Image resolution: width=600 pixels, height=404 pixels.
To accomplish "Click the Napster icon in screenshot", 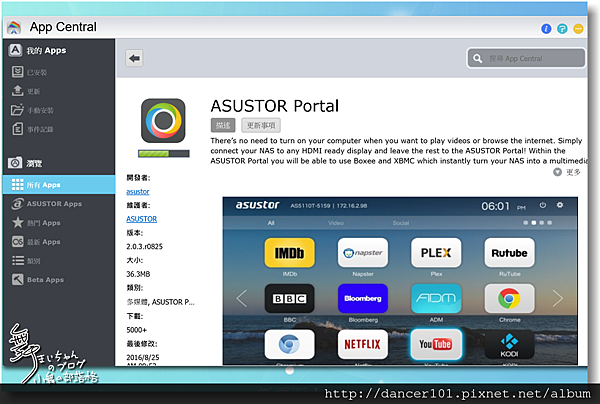I will [x=363, y=253].
